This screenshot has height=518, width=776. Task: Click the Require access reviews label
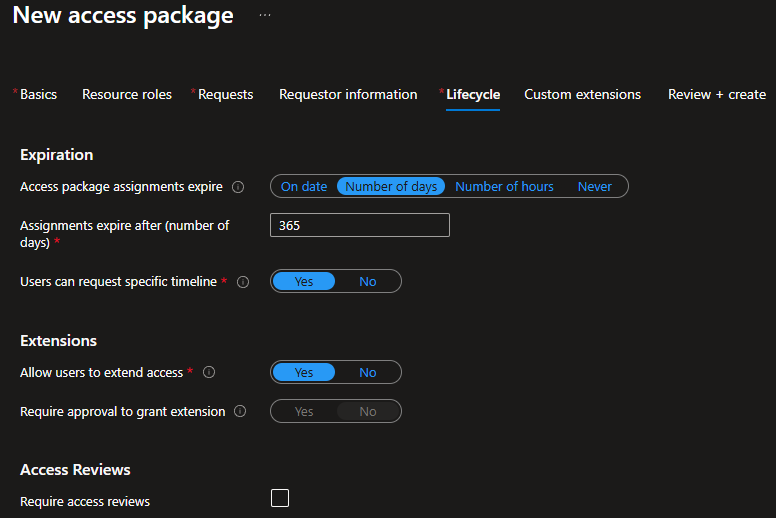point(85,502)
